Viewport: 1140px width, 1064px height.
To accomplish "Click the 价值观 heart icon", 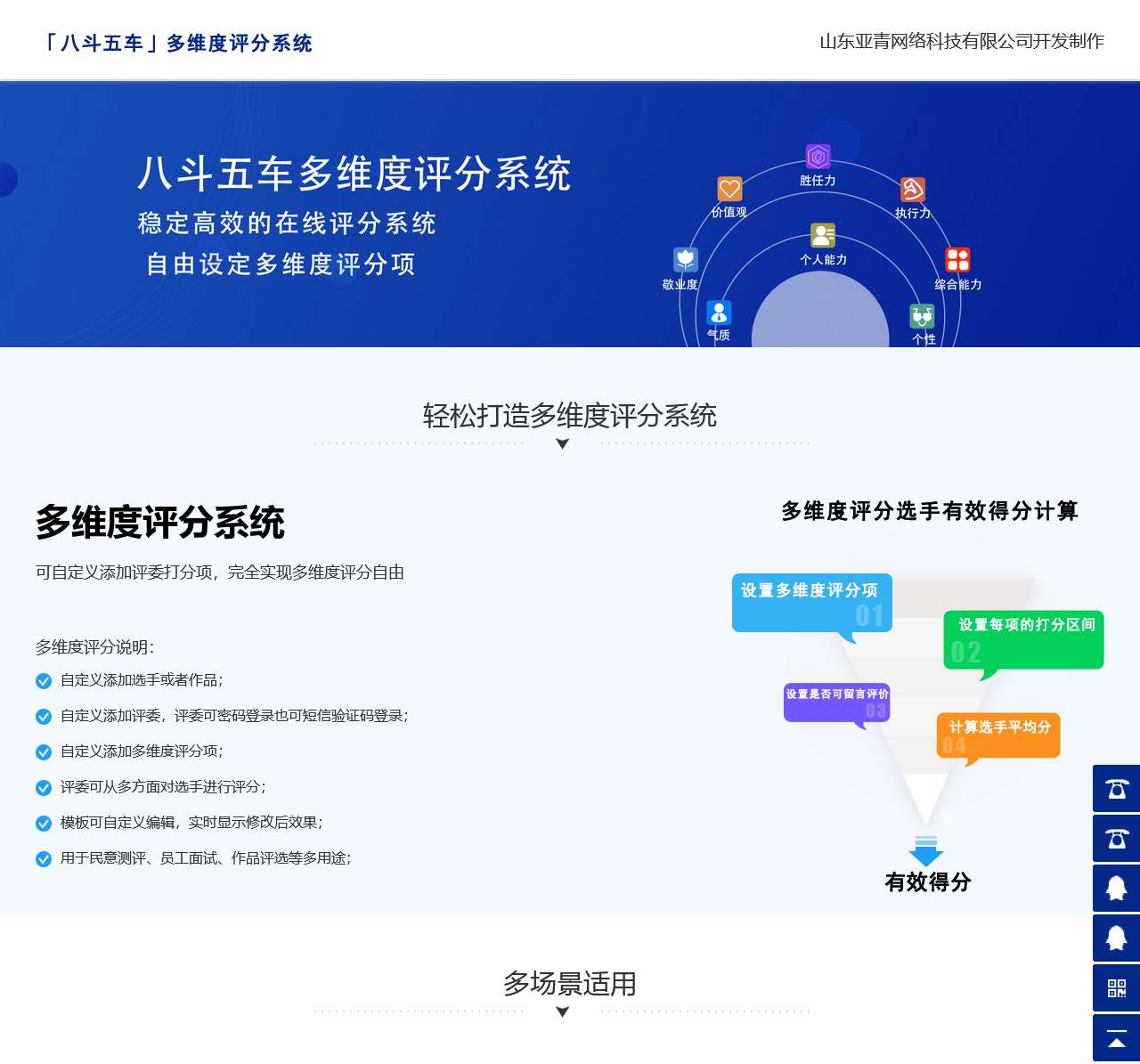I will [729, 189].
